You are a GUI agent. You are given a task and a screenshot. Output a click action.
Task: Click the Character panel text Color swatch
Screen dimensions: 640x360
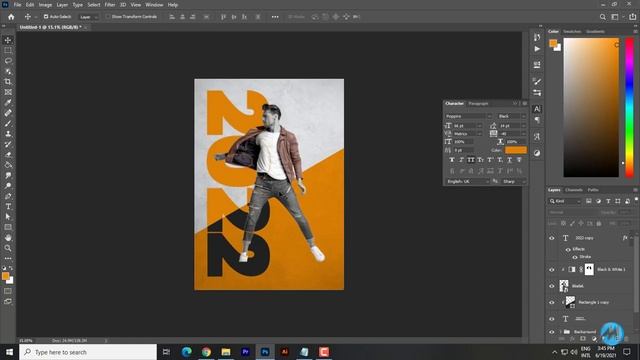tap(516, 150)
